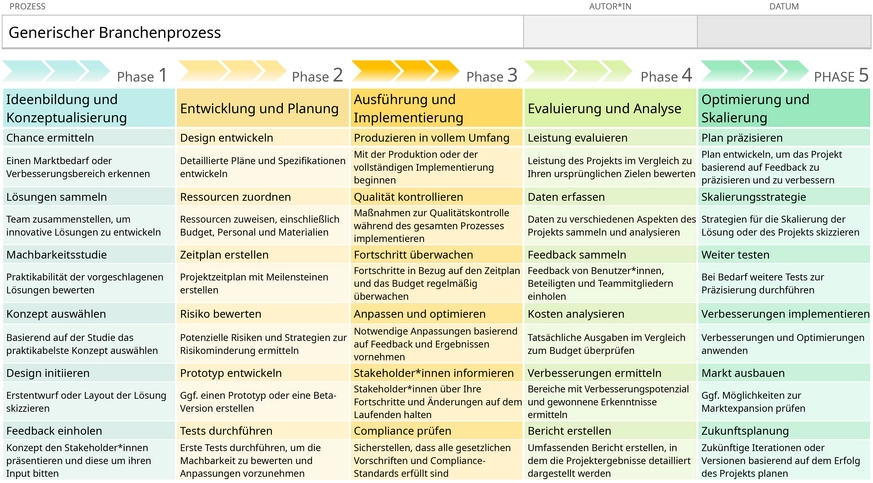
Task: Select the 'Markt ausbauen' cell
Action: [x=784, y=373]
